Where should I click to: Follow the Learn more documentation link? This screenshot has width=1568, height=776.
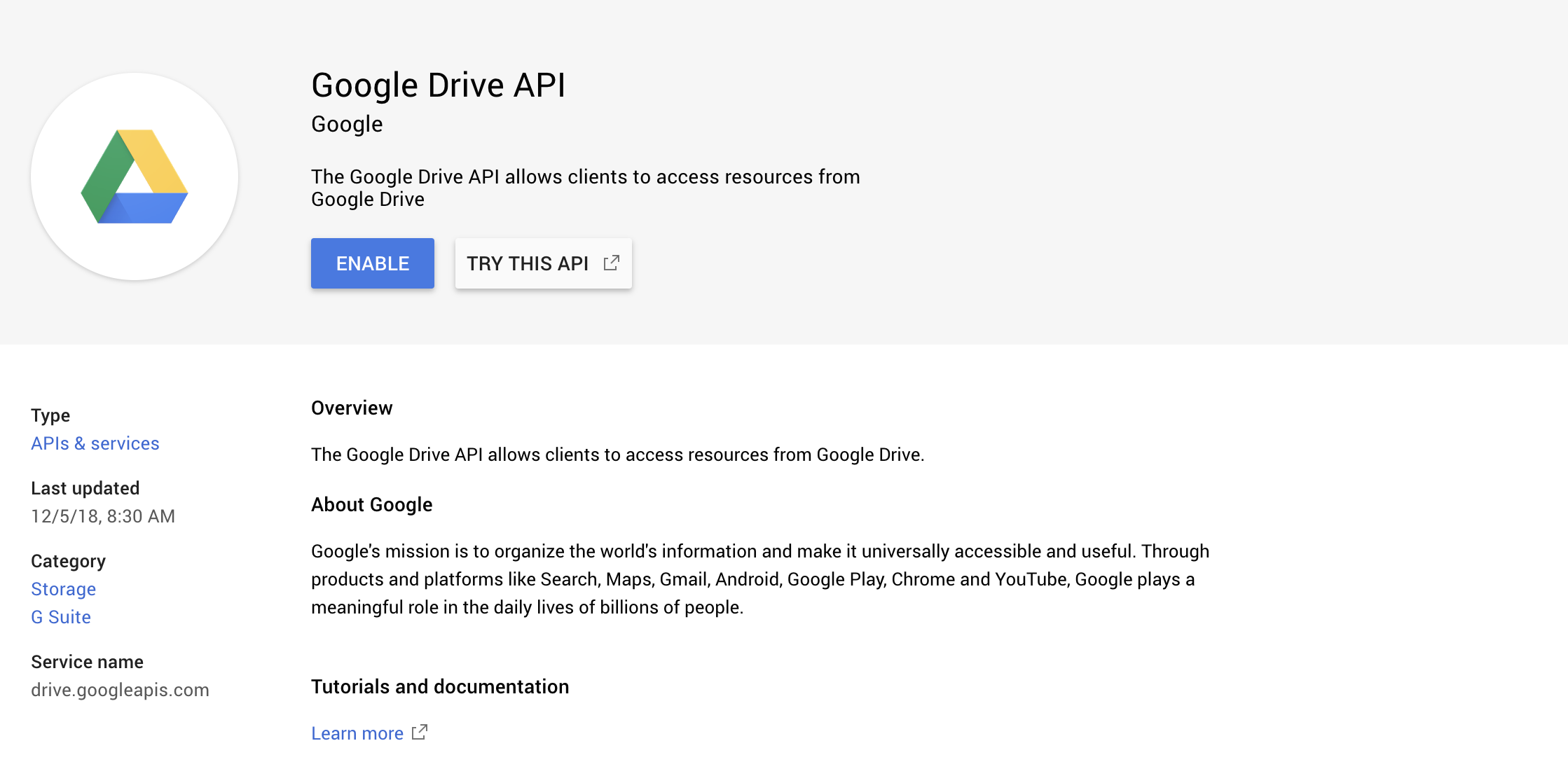coord(357,733)
